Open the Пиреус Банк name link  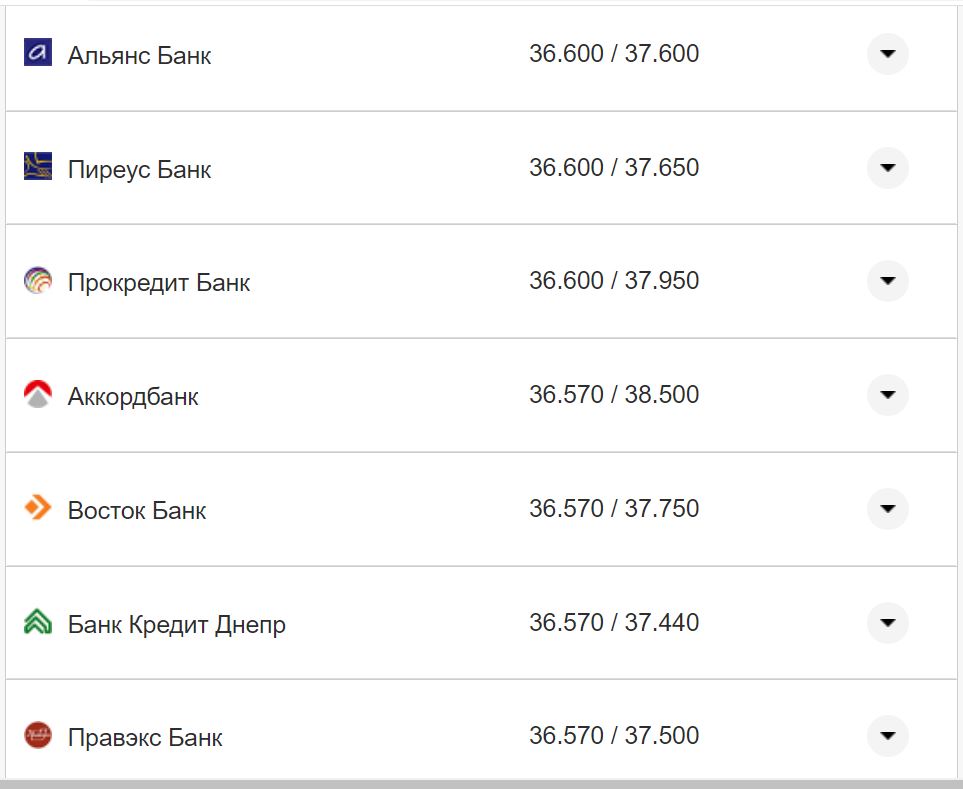tap(137, 168)
